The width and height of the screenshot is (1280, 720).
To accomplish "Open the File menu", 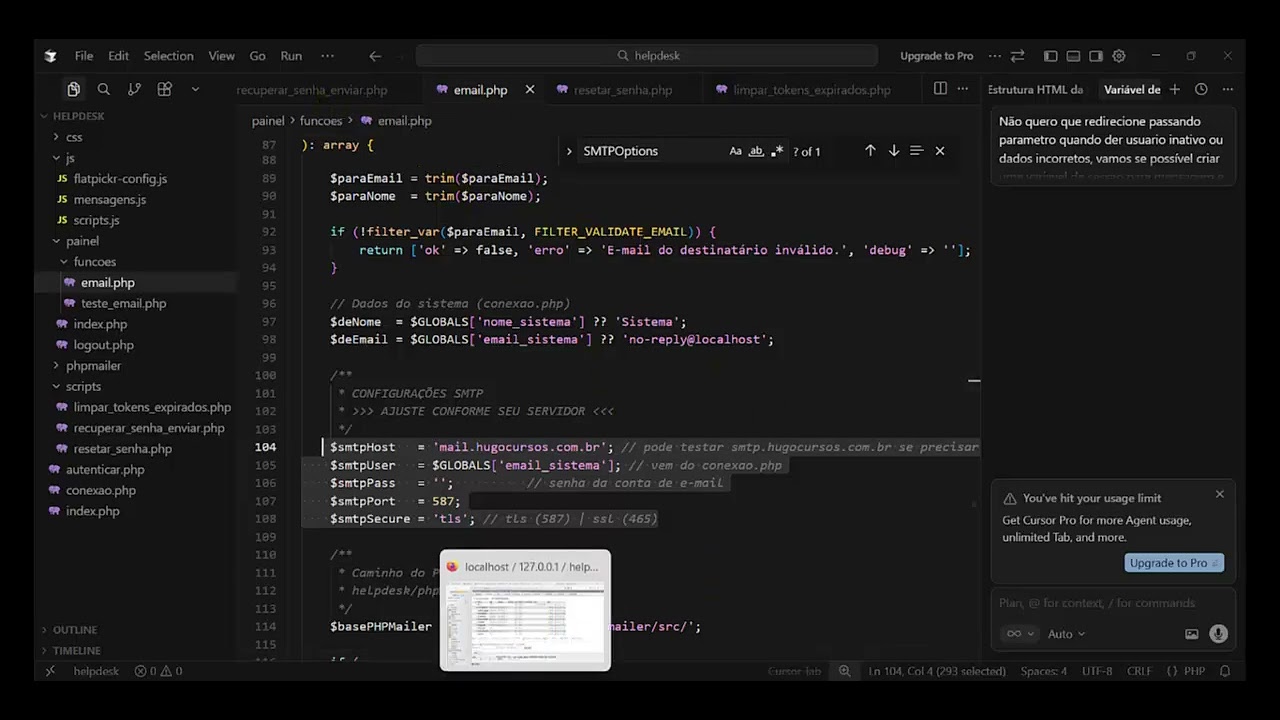I will 84,56.
